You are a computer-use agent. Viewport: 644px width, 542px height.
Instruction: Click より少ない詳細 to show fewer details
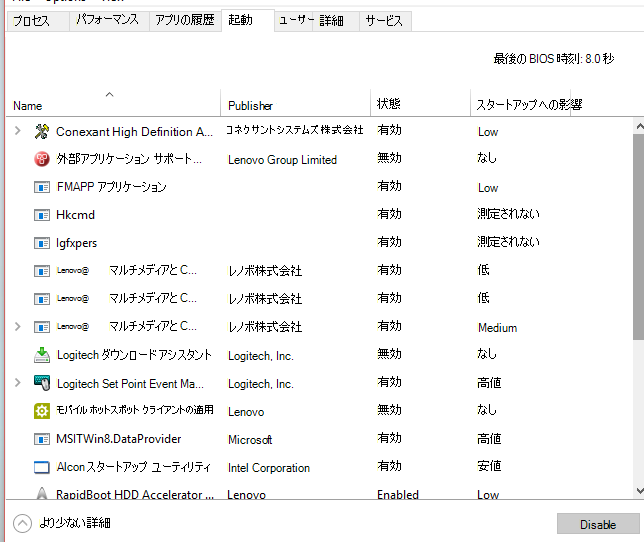click(75, 523)
